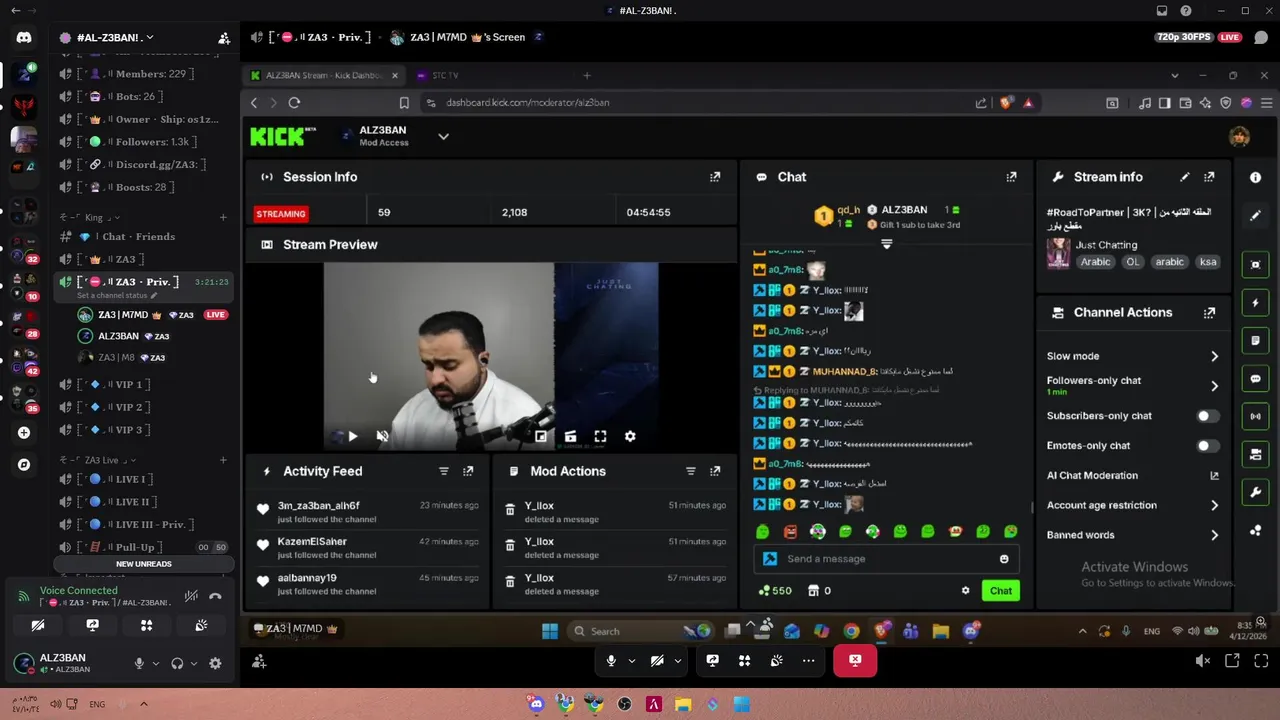Open the Activity Feed filter icon
This screenshot has width=1280, height=720.
click(443, 471)
